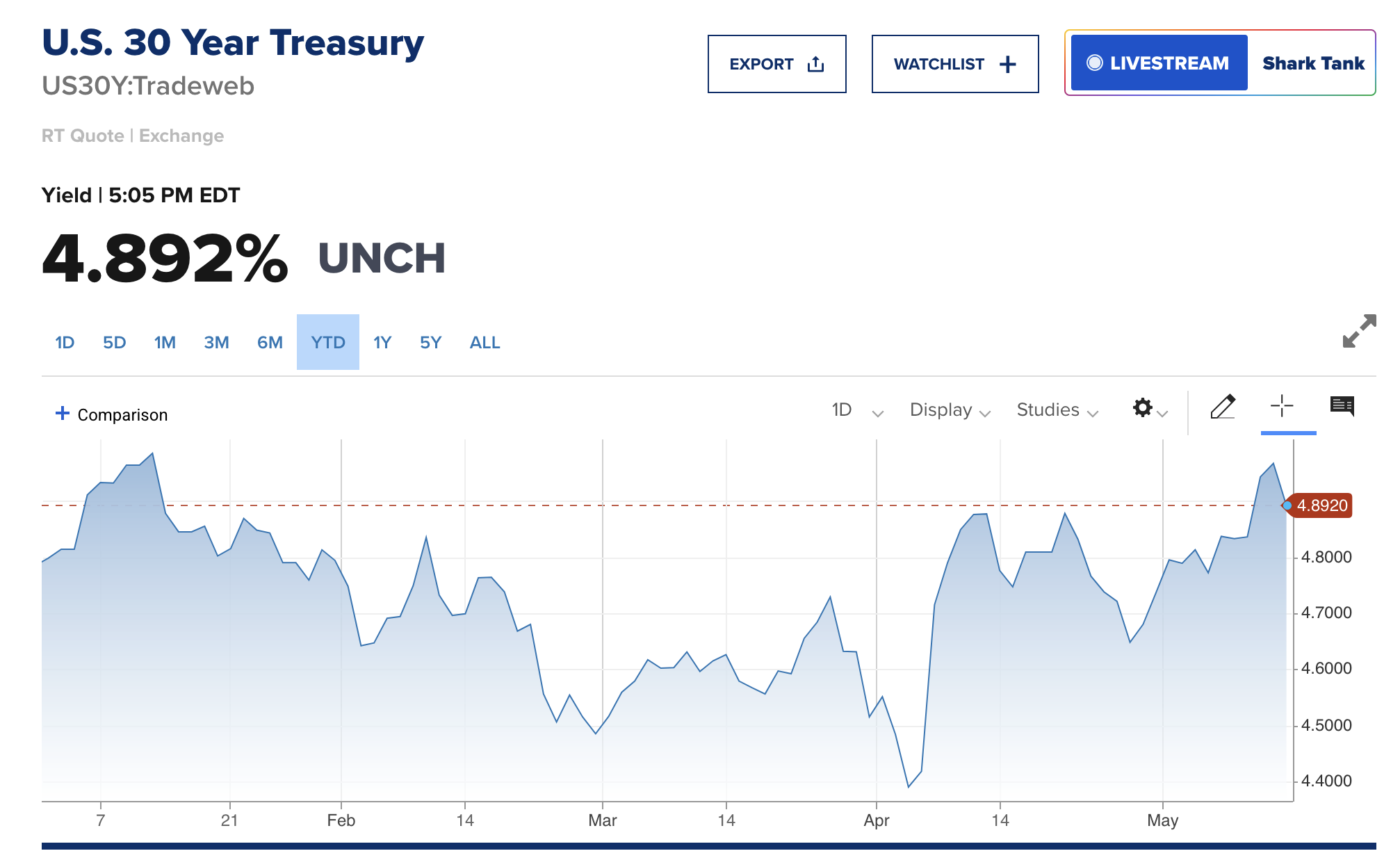Add to Watchlist with plus button
This screenshot has height=851, width=1400.
(954, 64)
